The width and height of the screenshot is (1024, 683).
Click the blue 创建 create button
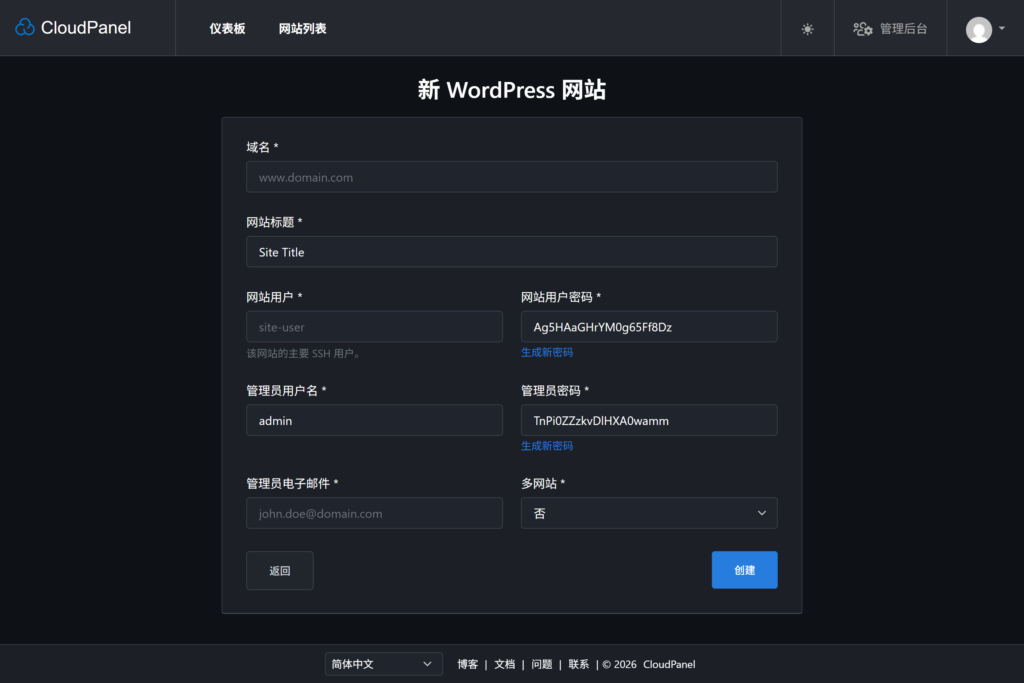click(x=744, y=570)
